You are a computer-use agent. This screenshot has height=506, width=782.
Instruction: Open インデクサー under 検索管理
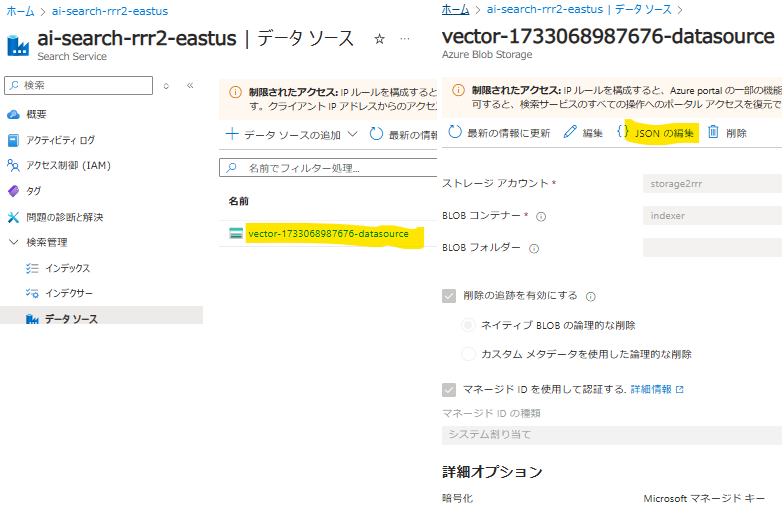click(69, 293)
